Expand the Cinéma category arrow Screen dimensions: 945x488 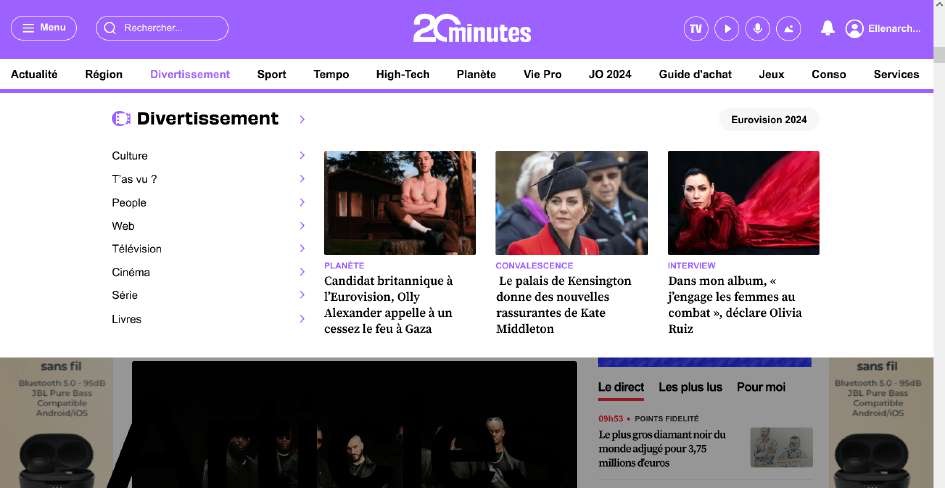pos(301,272)
